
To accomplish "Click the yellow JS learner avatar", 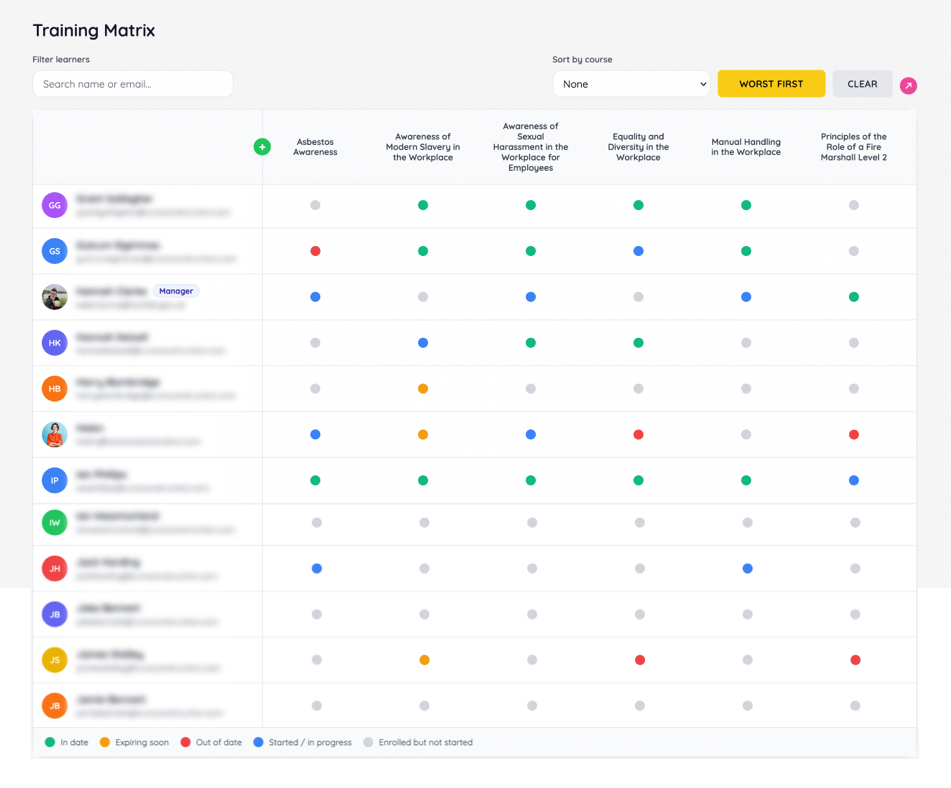I will [x=55, y=660].
